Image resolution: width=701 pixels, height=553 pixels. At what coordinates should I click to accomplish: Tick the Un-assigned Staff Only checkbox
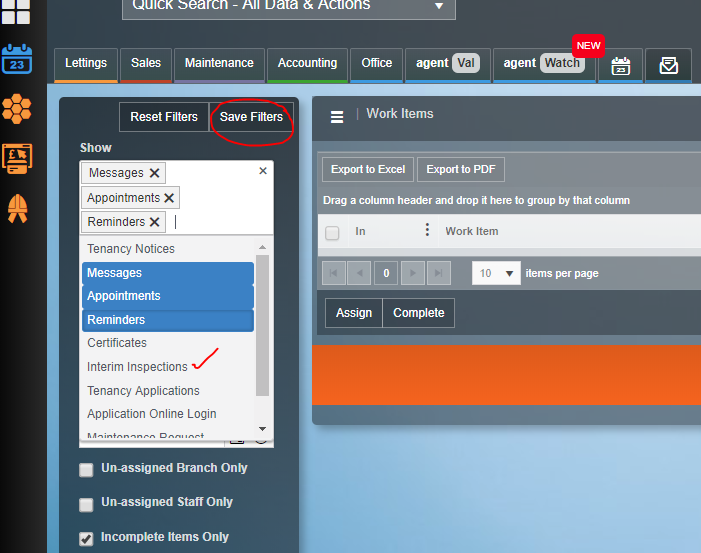coord(87,503)
